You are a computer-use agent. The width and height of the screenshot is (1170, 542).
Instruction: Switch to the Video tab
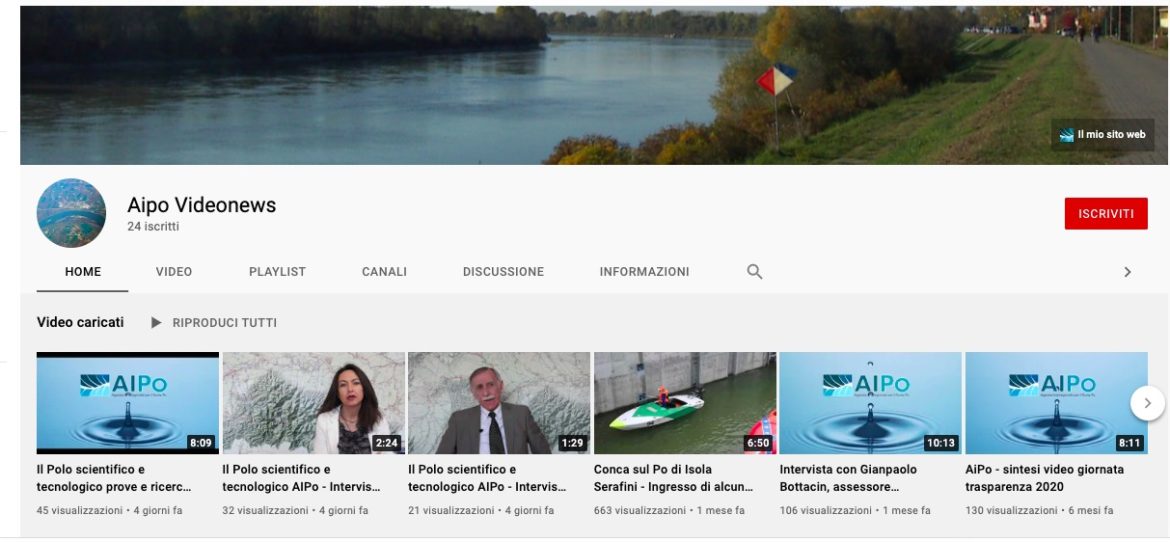[174, 271]
